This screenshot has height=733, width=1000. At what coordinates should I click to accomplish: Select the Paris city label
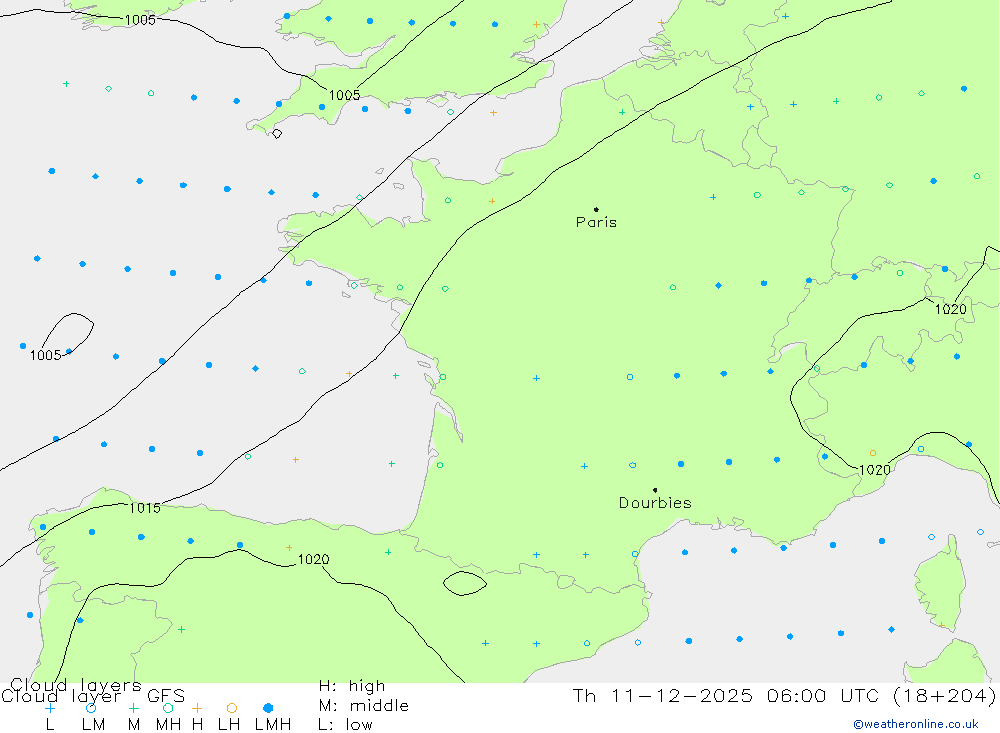[x=596, y=222]
